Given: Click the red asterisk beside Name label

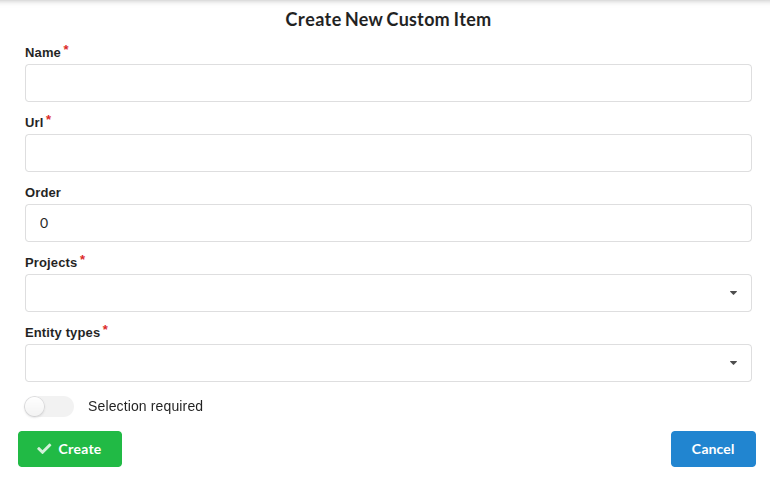Looking at the screenshot, I should pyautogui.click(x=66, y=48).
